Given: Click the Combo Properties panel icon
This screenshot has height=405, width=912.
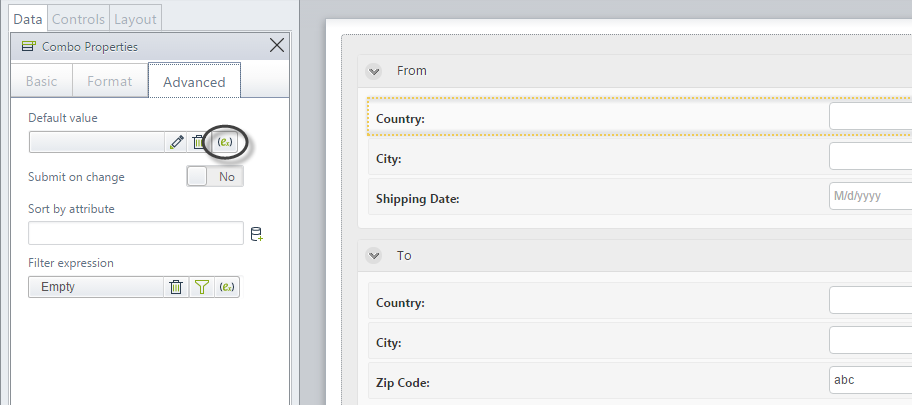Looking at the screenshot, I should point(28,47).
